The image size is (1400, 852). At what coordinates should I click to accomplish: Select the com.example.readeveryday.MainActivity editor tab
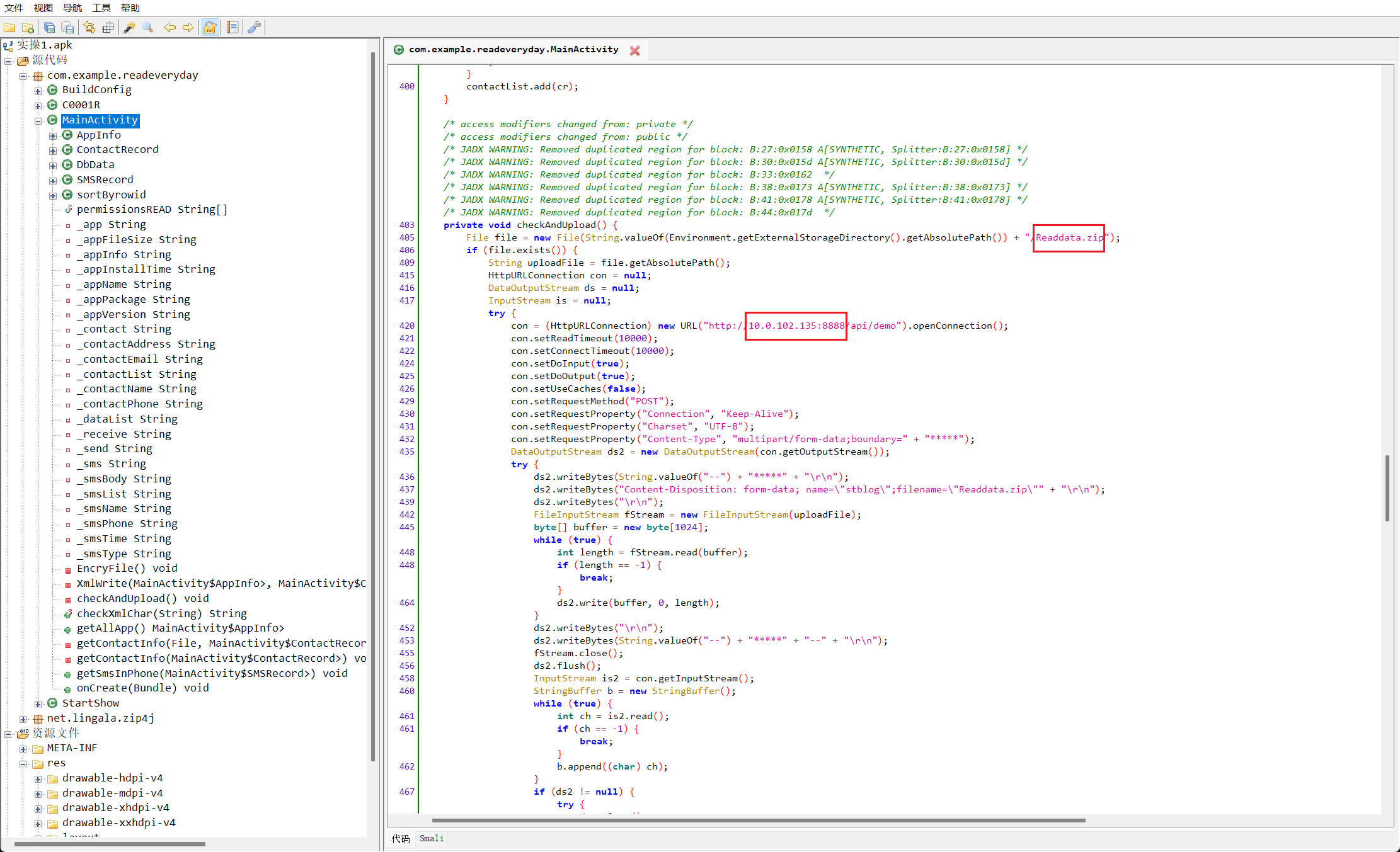pos(514,49)
